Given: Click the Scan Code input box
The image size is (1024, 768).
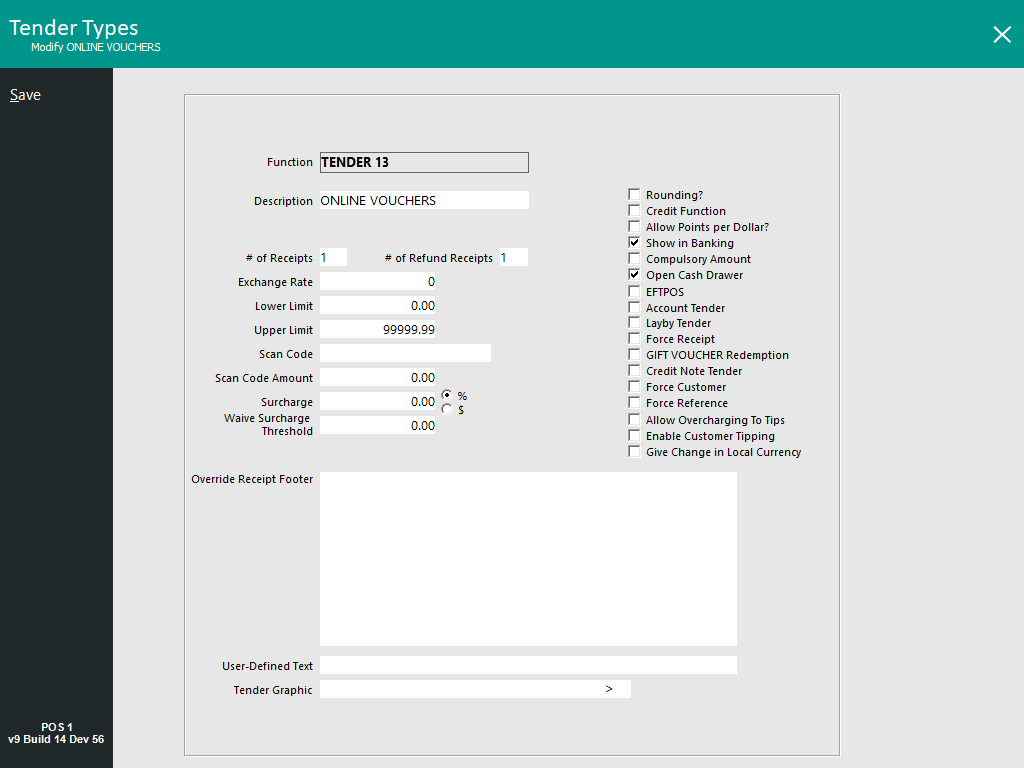Looking at the screenshot, I should [405, 354].
